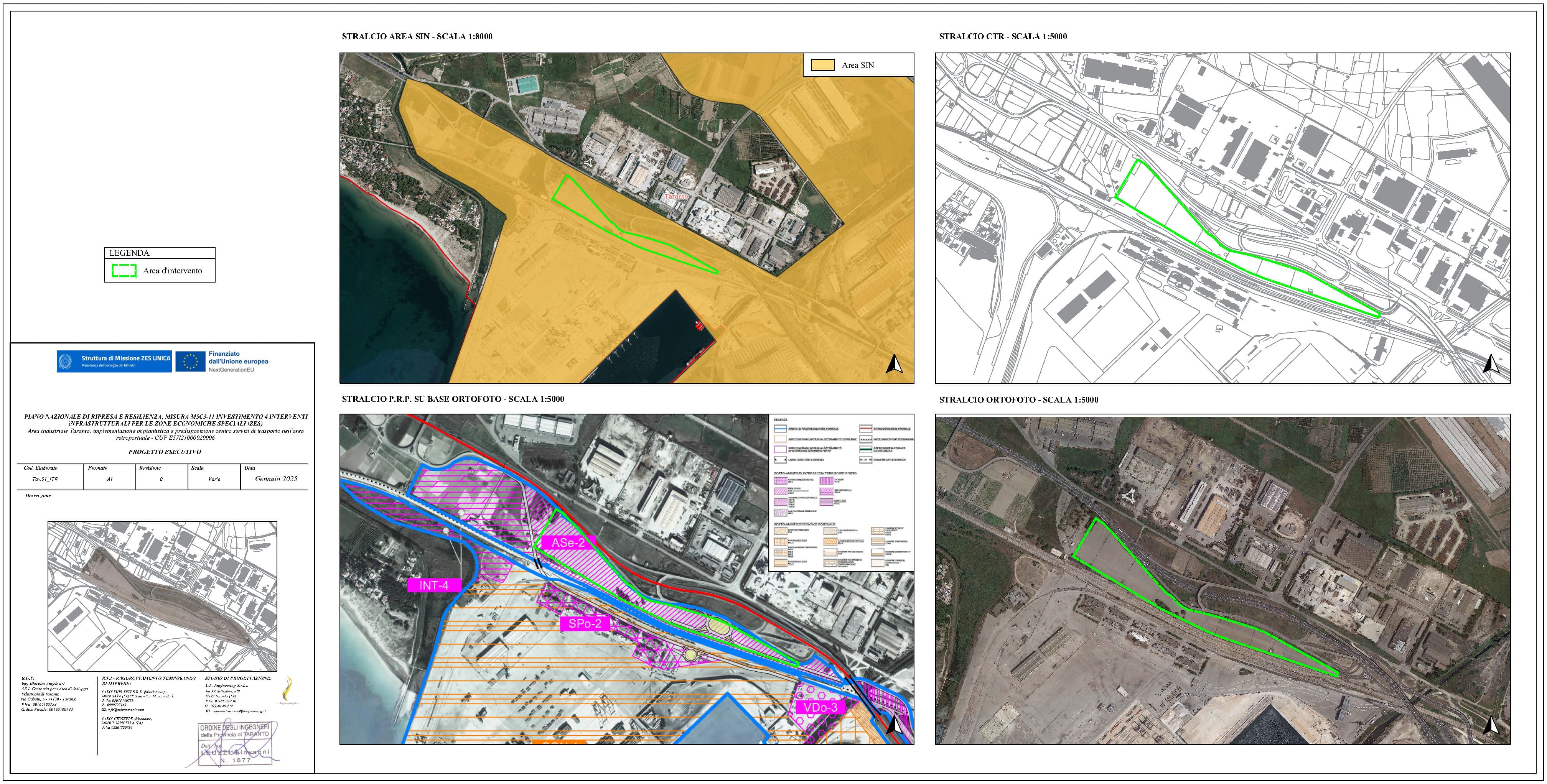Click the north arrow in CTR map

tap(1491, 364)
